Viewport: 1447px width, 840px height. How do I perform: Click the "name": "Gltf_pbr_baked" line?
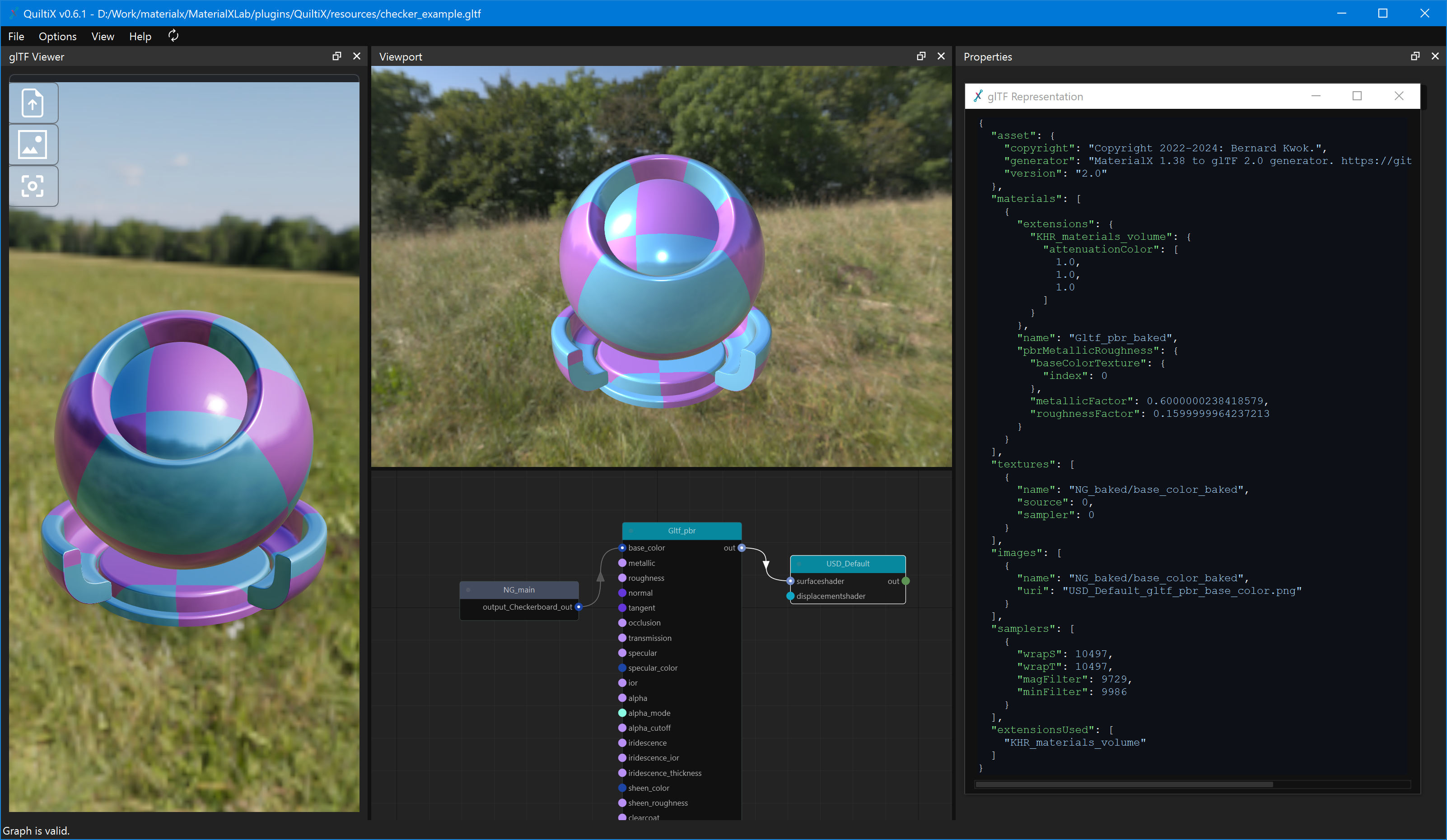tap(1097, 338)
